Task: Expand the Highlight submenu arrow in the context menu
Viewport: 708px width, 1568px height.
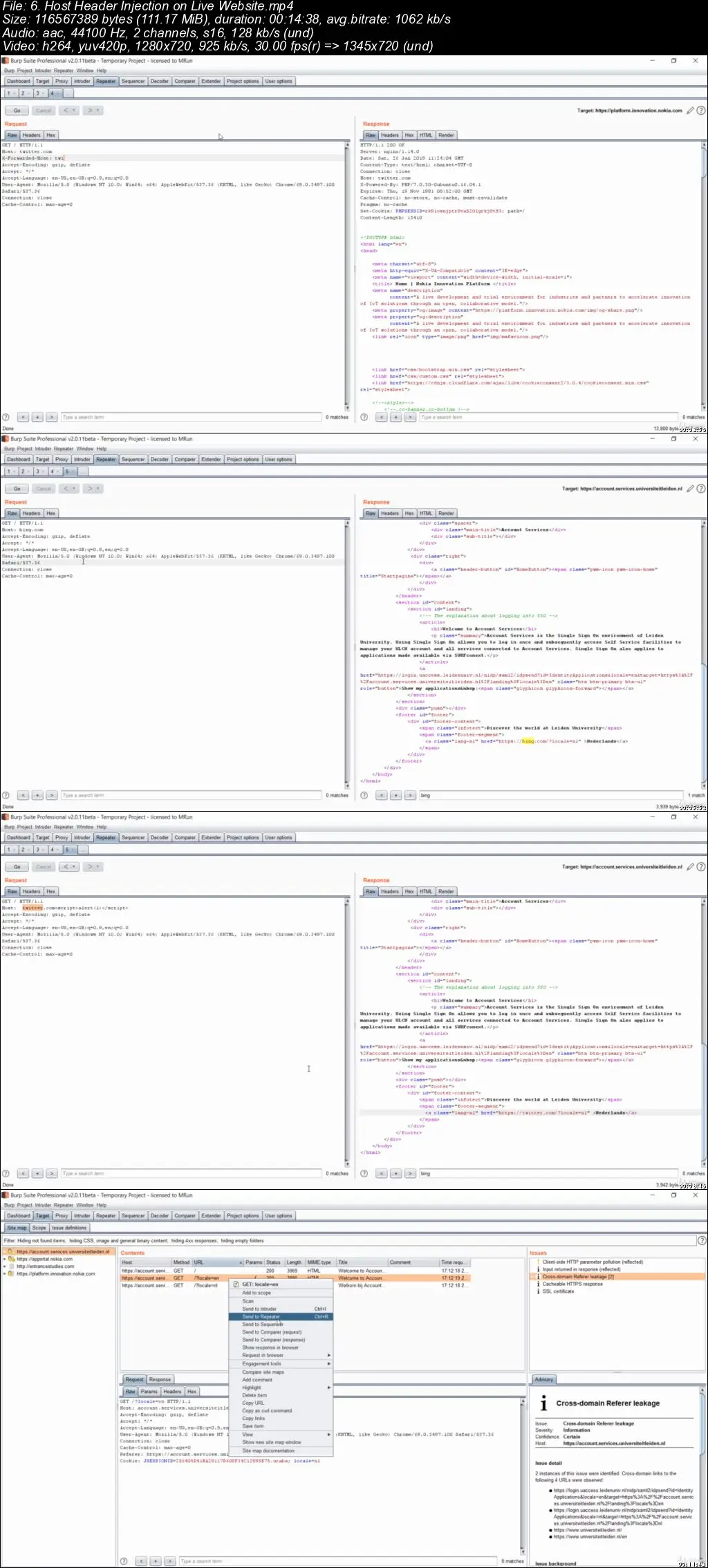Action: click(328, 1388)
